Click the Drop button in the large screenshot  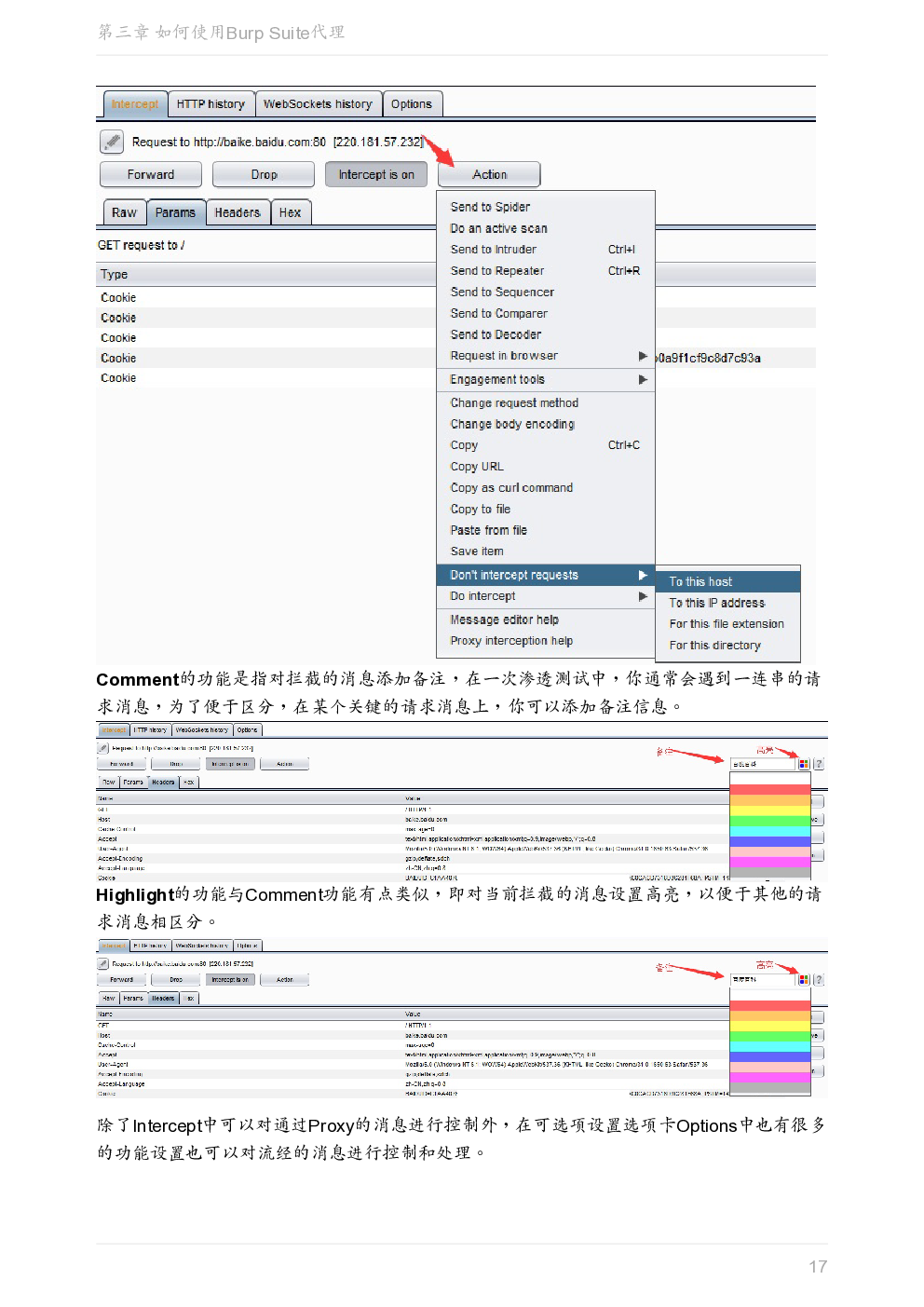[x=264, y=174]
